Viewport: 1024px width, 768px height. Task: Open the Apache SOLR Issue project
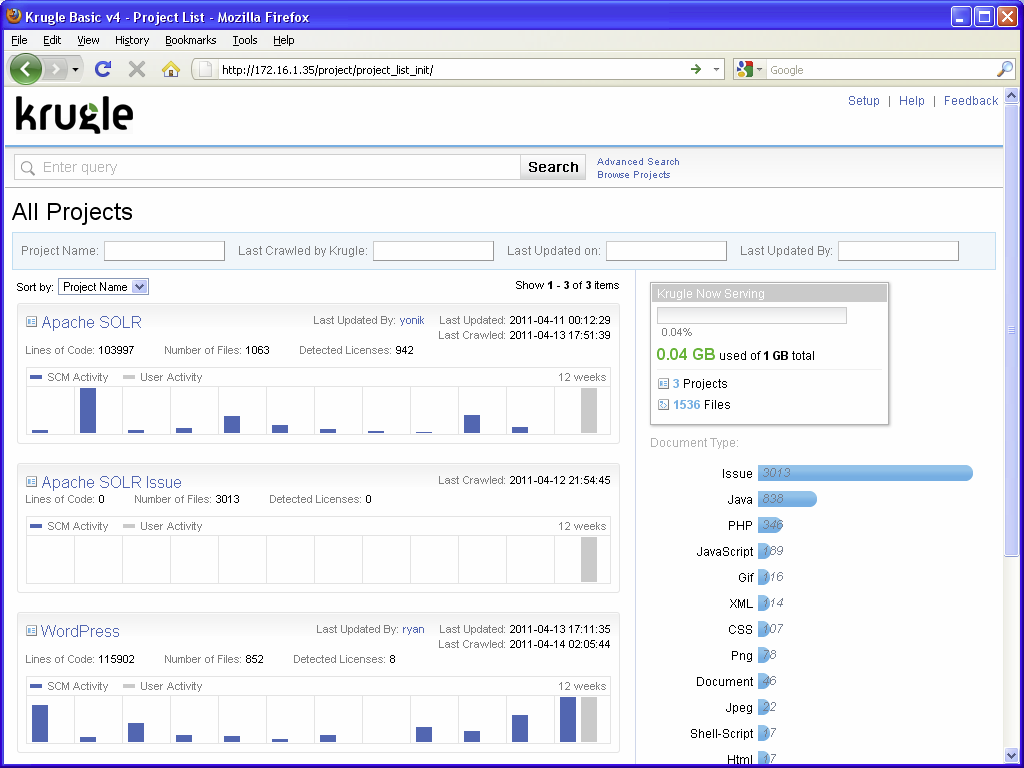click(x=112, y=482)
